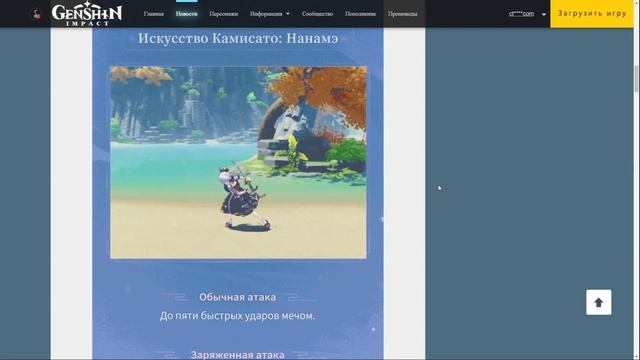This screenshot has height=360, width=640.
Task: Open the Новости tab
Action: click(x=187, y=14)
